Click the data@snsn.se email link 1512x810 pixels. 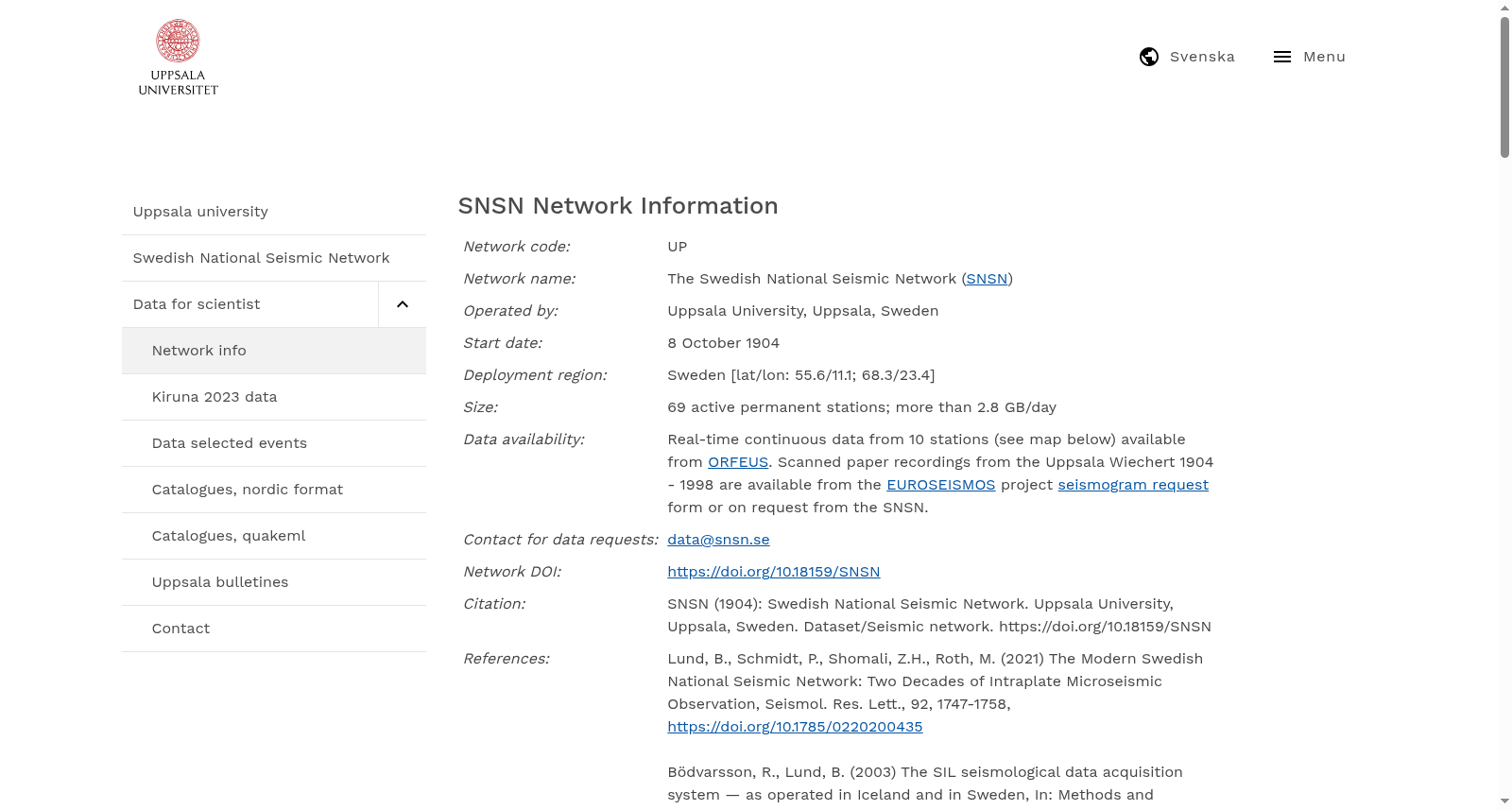(x=718, y=540)
